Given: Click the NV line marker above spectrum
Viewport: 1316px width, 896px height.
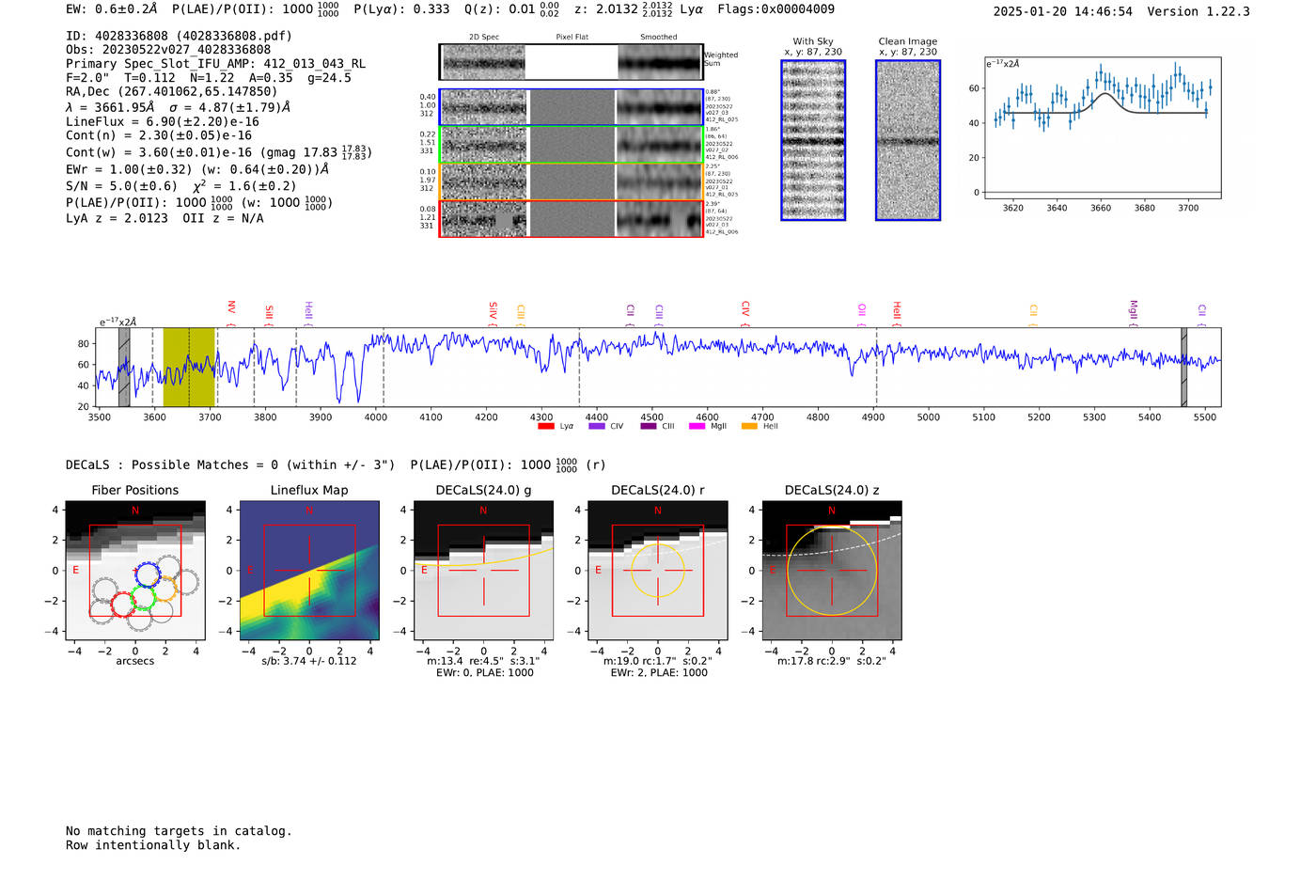Looking at the screenshot, I should pyautogui.click(x=231, y=314).
